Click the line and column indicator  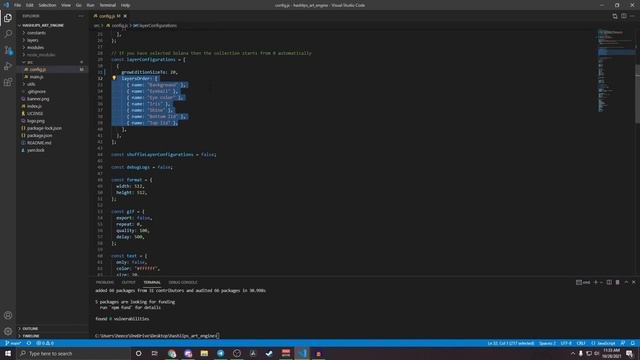pos(511,343)
